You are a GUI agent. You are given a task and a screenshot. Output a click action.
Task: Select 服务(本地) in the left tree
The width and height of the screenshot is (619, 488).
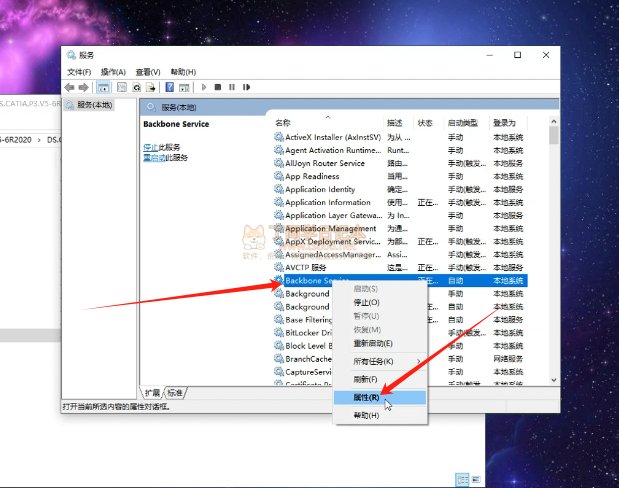[x=94, y=105]
